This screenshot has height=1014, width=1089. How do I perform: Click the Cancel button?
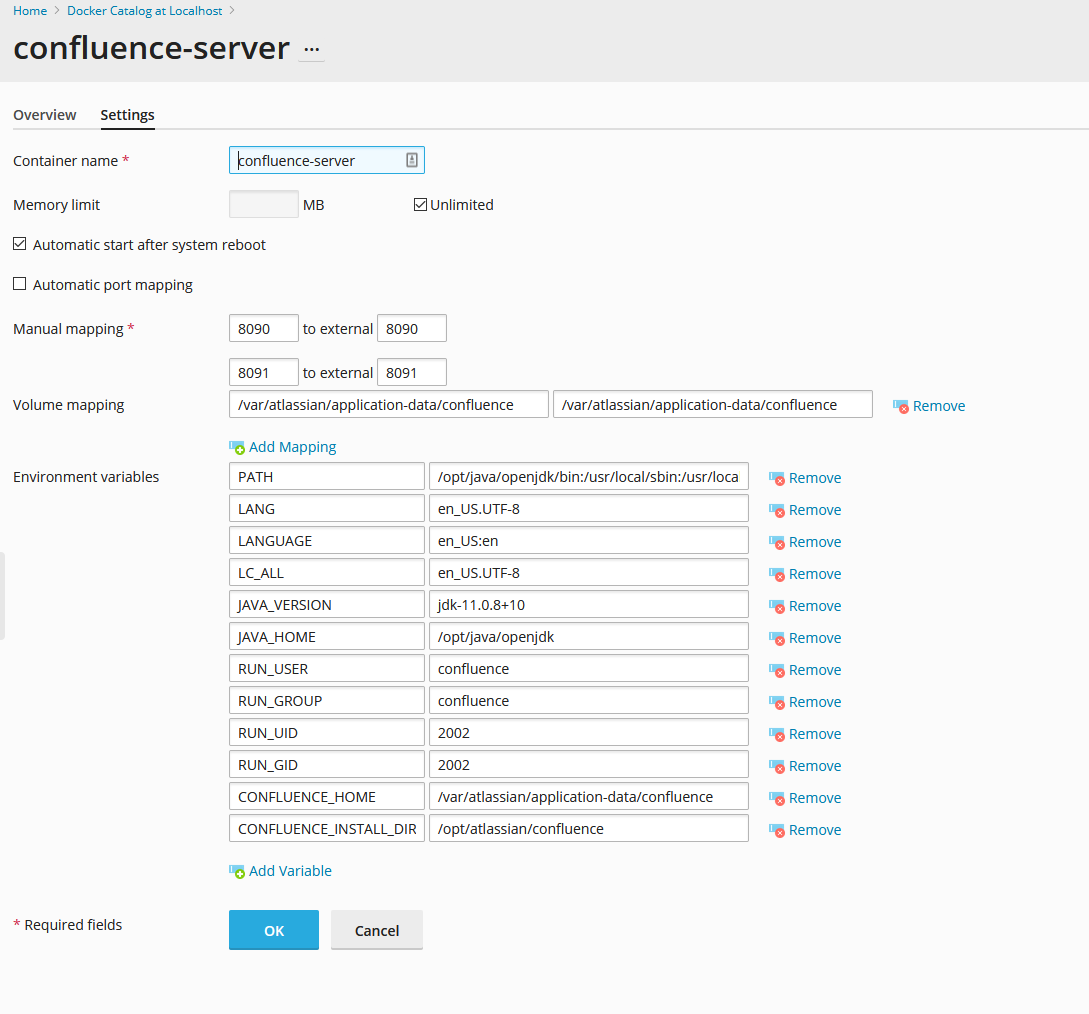(x=376, y=930)
